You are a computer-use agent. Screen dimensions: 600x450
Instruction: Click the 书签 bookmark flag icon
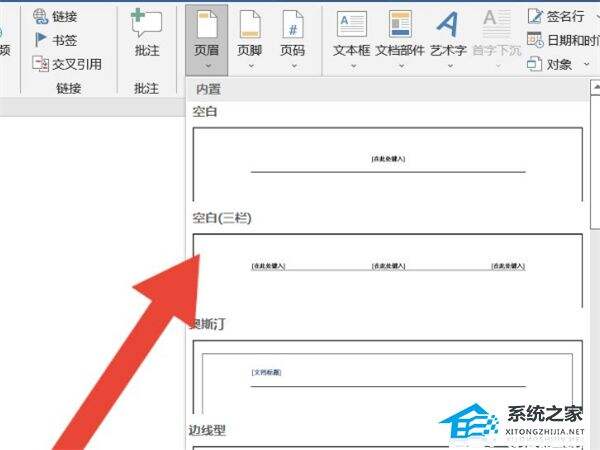click(x=40, y=40)
